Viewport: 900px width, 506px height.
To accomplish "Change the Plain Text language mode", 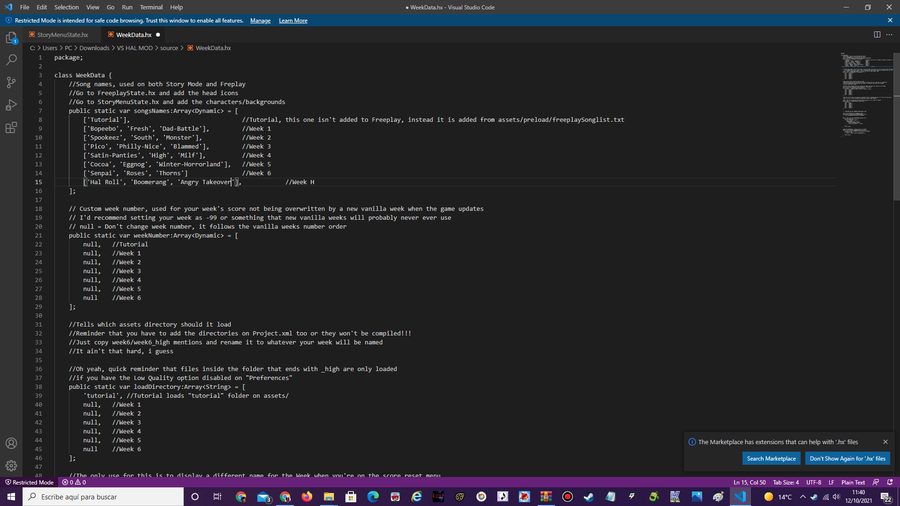I will [853, 482].
